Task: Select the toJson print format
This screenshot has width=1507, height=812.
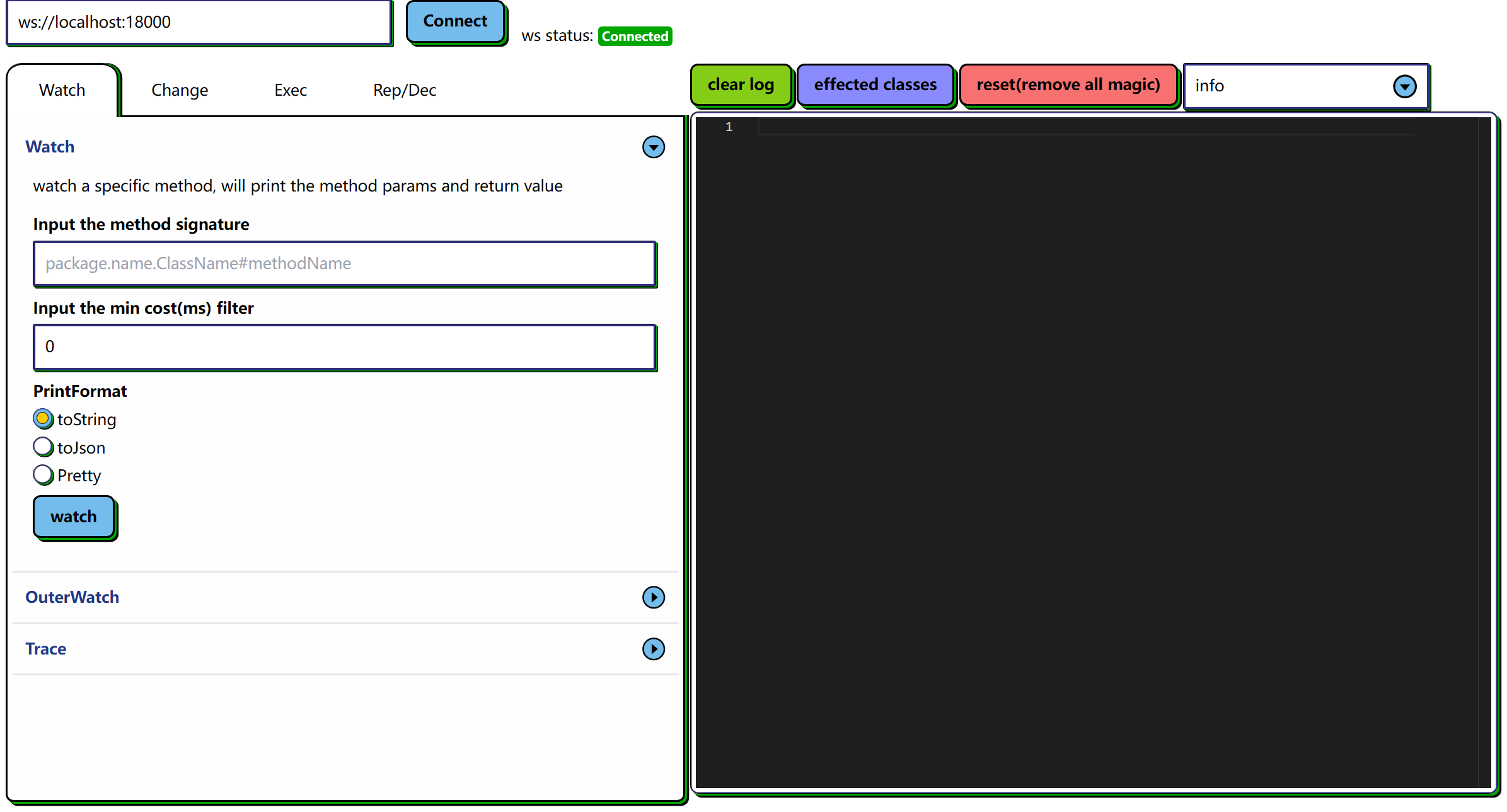Action: point(43,447)
